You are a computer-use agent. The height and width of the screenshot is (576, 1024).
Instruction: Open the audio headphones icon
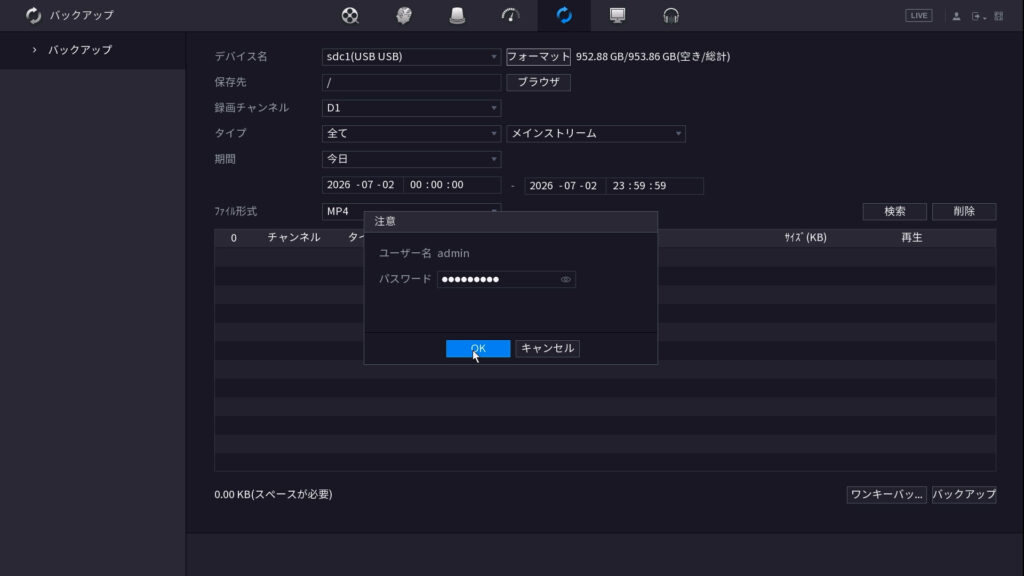click(x=671, y=15)
